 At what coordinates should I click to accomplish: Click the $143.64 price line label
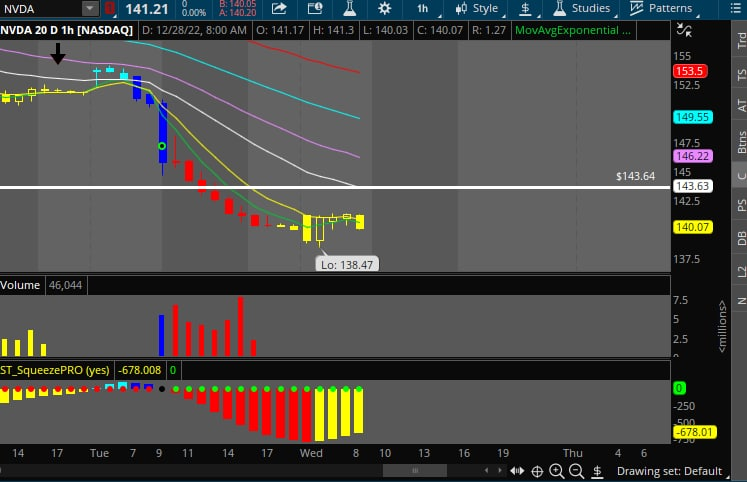pyautogui.click(x=635, y=176)
